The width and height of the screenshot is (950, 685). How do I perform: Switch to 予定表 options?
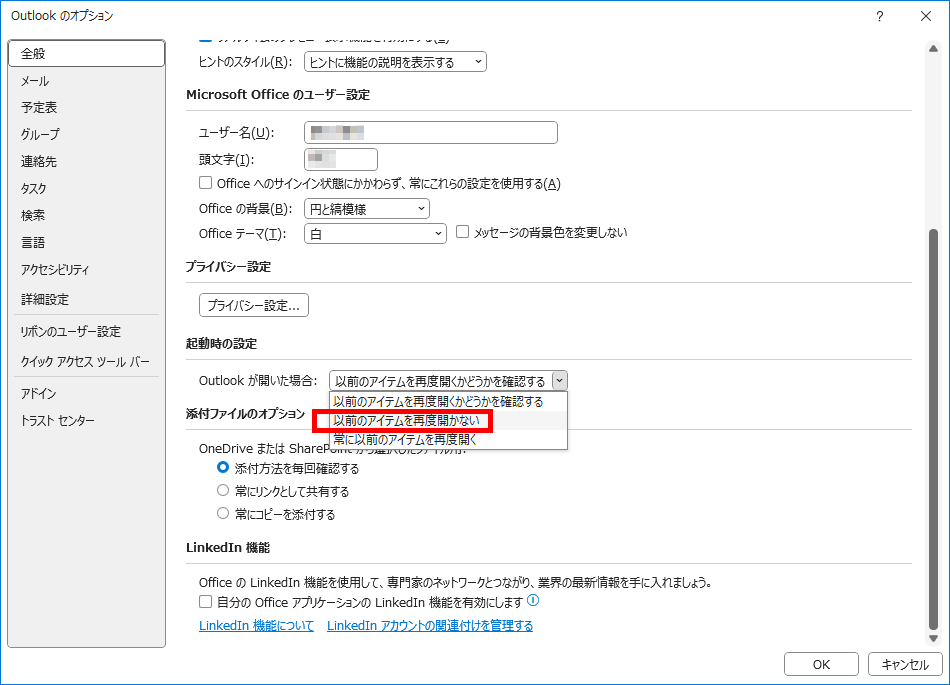[87, 108]
